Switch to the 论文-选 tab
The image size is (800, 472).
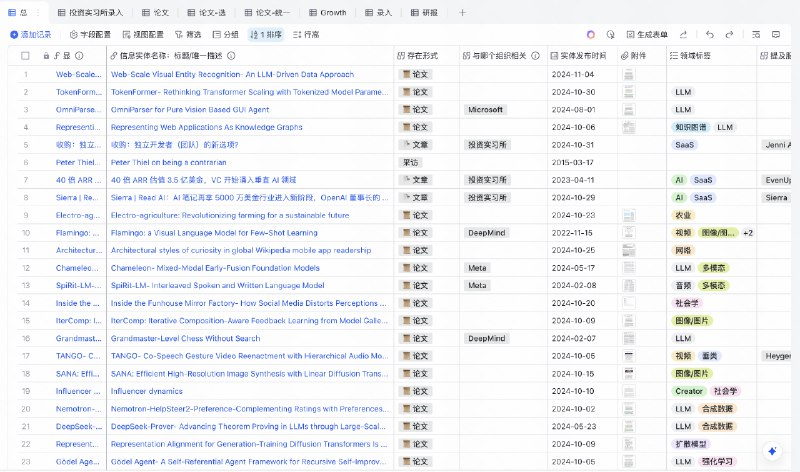pyautogui.click(x=206, y=12)
